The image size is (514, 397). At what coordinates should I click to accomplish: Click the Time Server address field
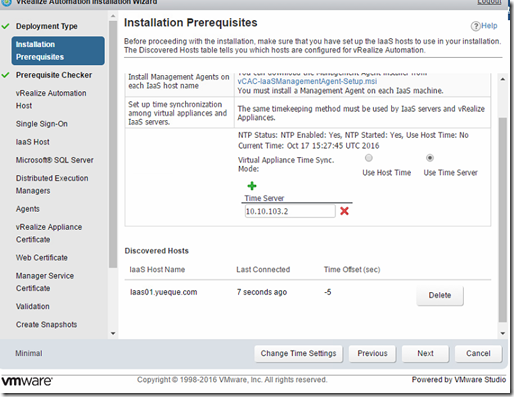click(290, 211)
